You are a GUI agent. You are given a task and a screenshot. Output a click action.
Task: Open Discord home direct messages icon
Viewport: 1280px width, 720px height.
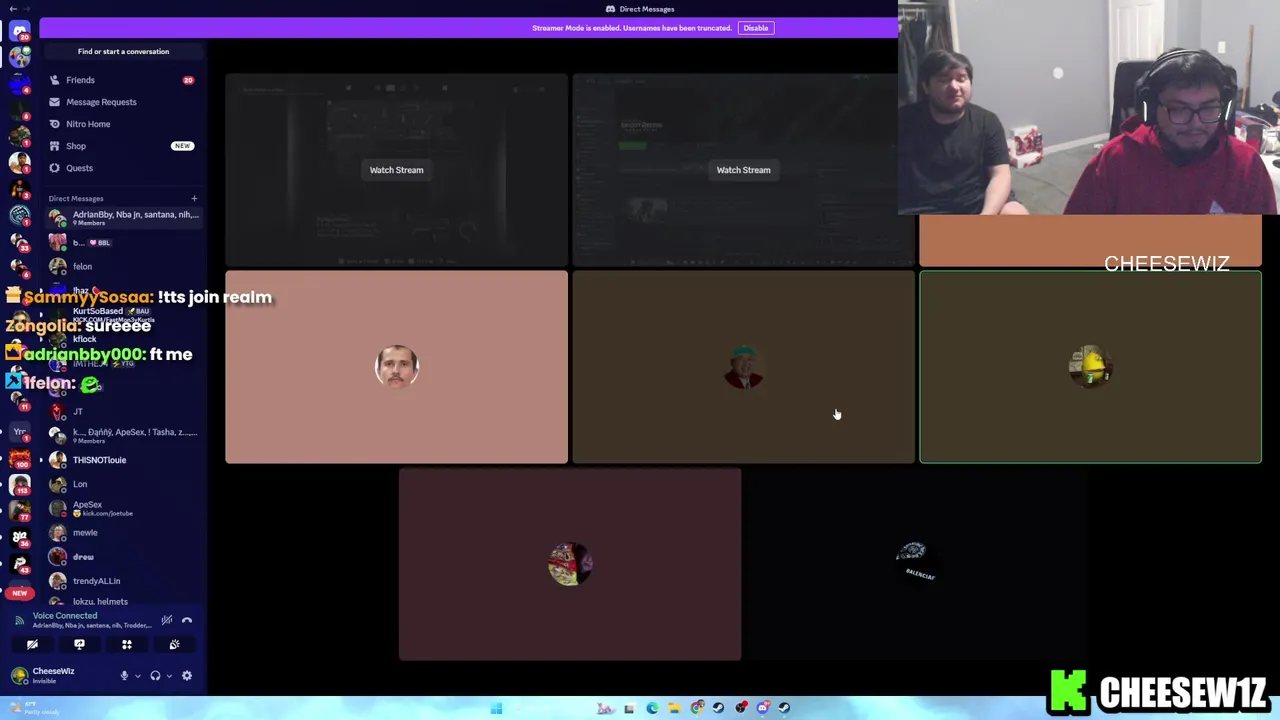click(x=19, y=31)
